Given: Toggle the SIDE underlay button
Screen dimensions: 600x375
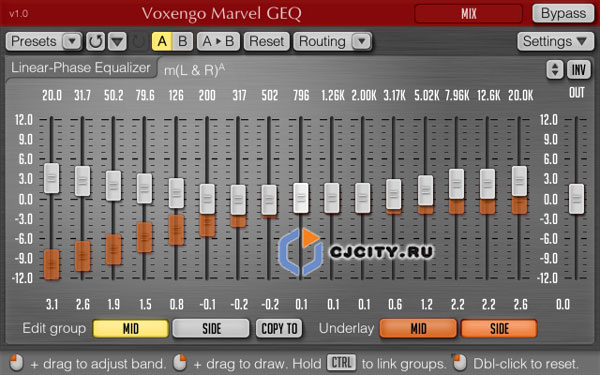Looking at the screenshot, I should (x=499, y=328).
